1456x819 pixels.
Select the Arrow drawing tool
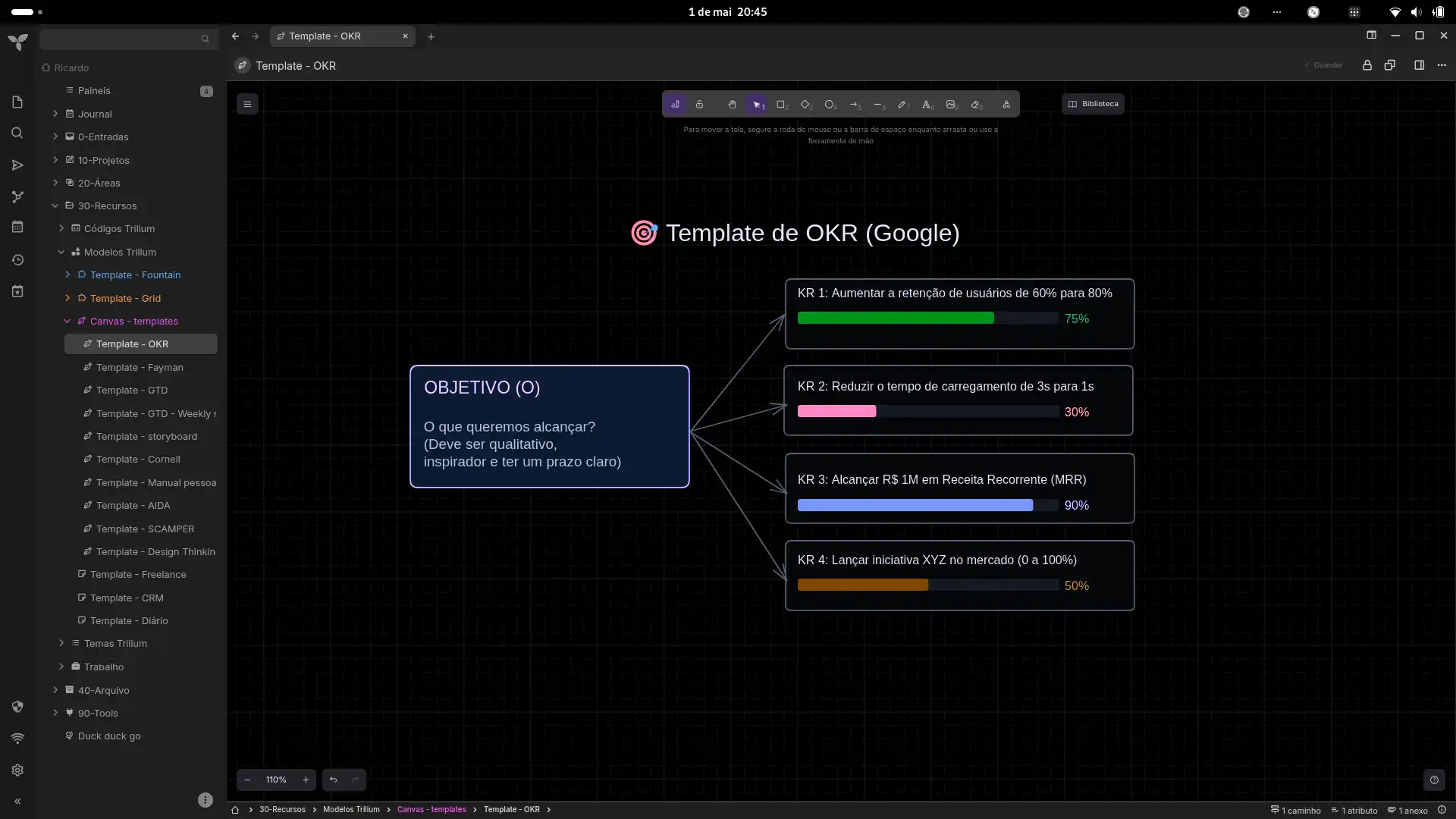pyautogui.click(x=854, y=105)
